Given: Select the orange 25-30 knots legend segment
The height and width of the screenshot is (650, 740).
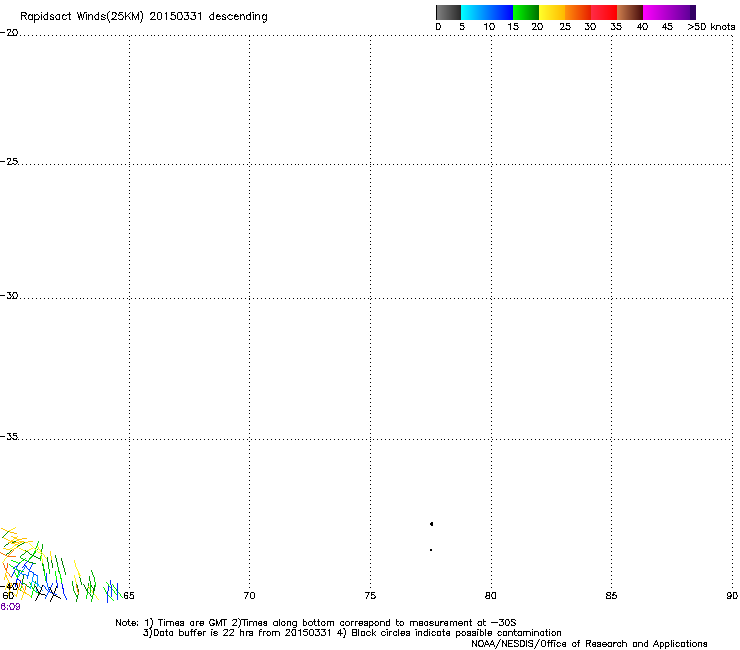Looking at the screenshot, I should tap(578, 12).
